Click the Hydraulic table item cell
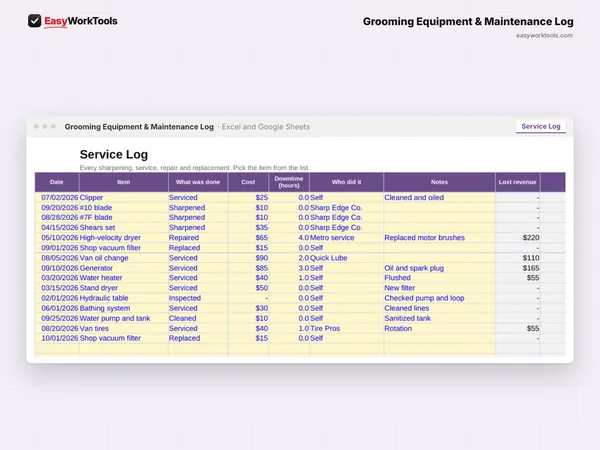Image resolution: width=600 pixels, height=450 pixels. click(x=124, y=298)
